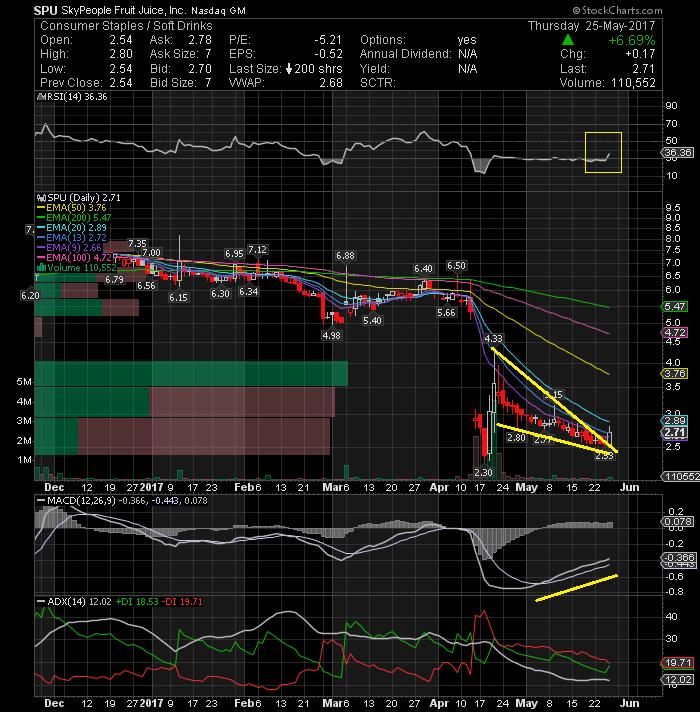Click the volume bars icon in the legend

tap(41, 267)
